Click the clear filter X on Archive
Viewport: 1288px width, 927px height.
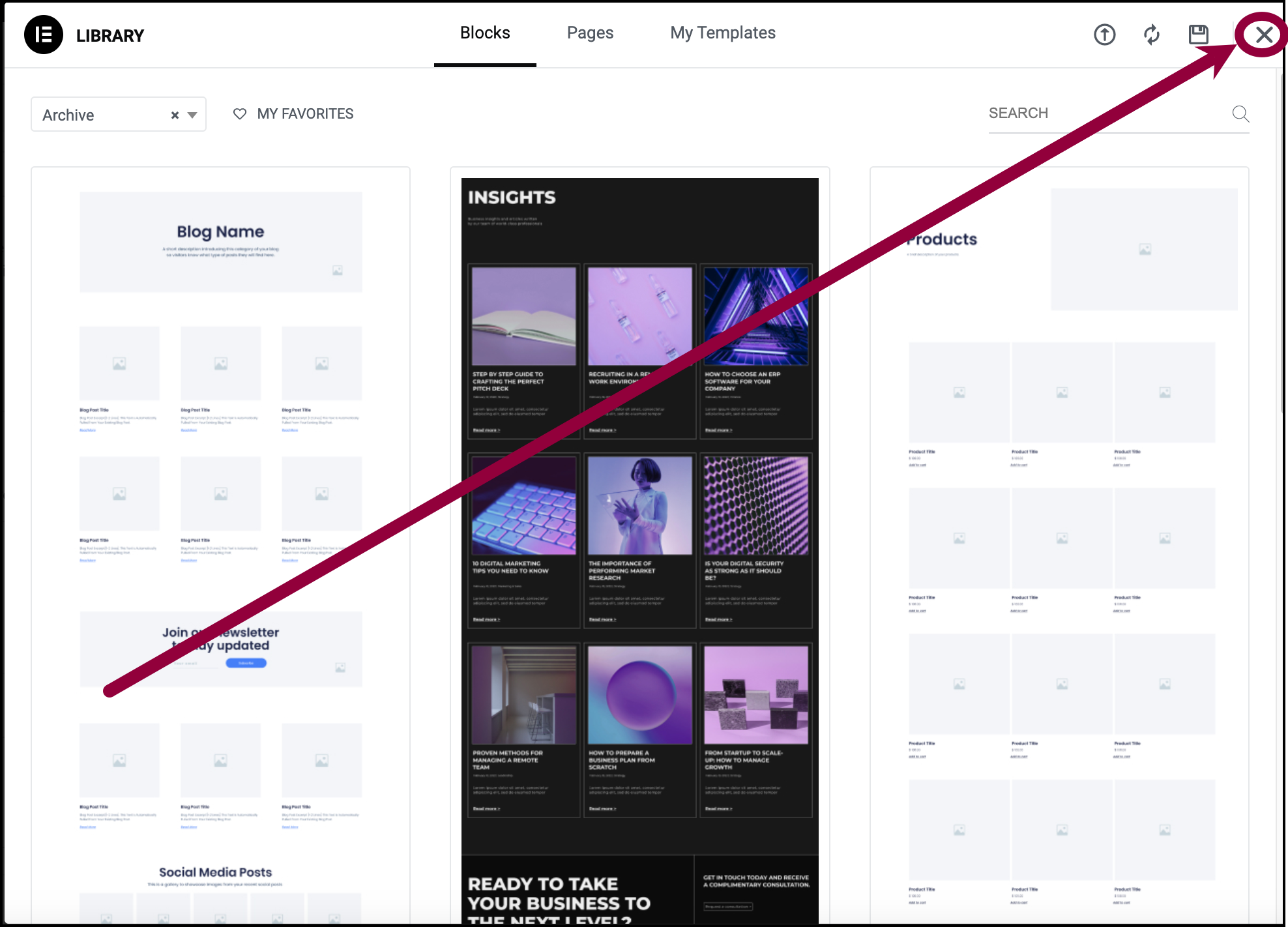point(174,113)
